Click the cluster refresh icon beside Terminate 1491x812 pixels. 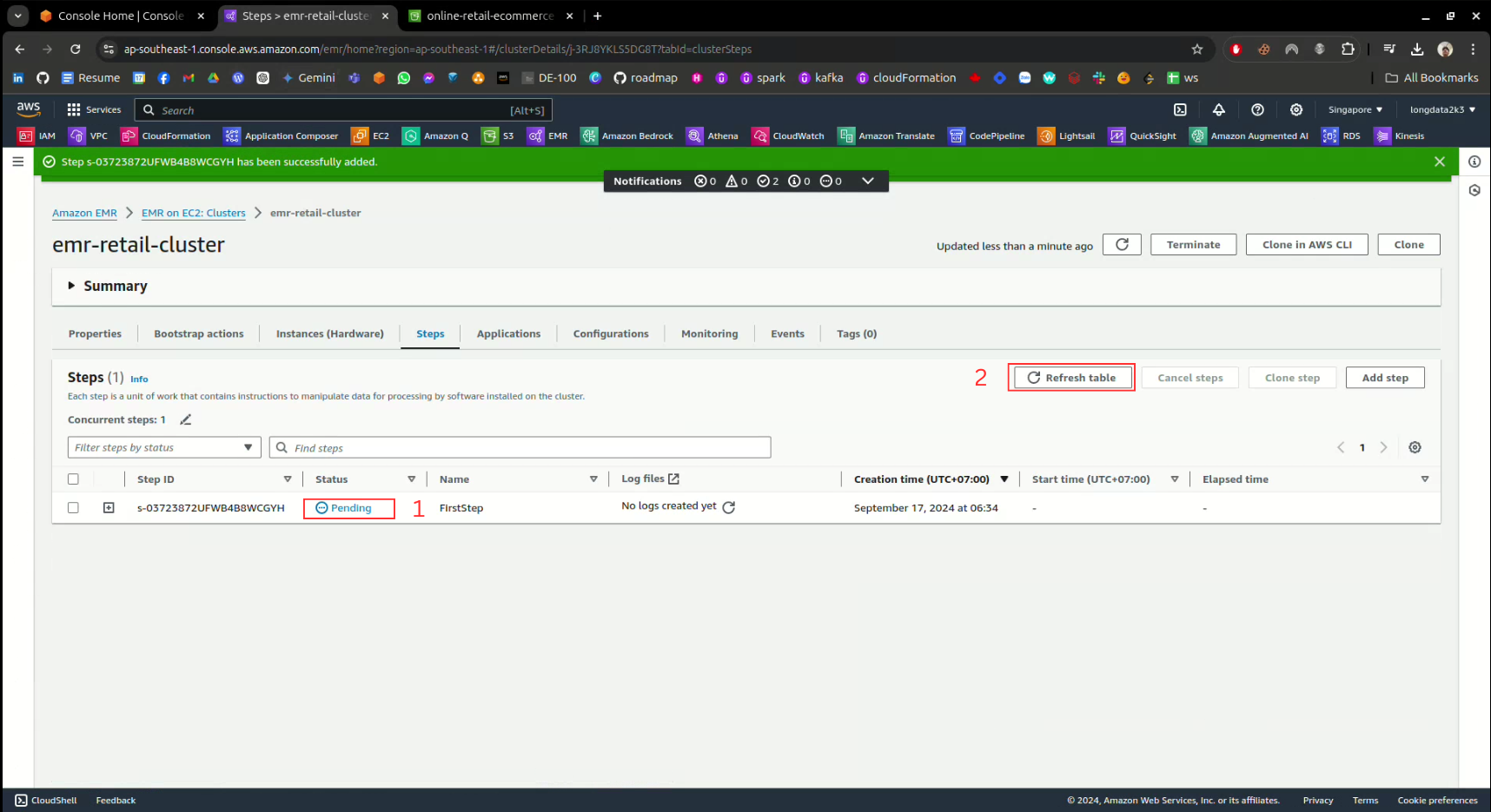tap(1122, 245)
